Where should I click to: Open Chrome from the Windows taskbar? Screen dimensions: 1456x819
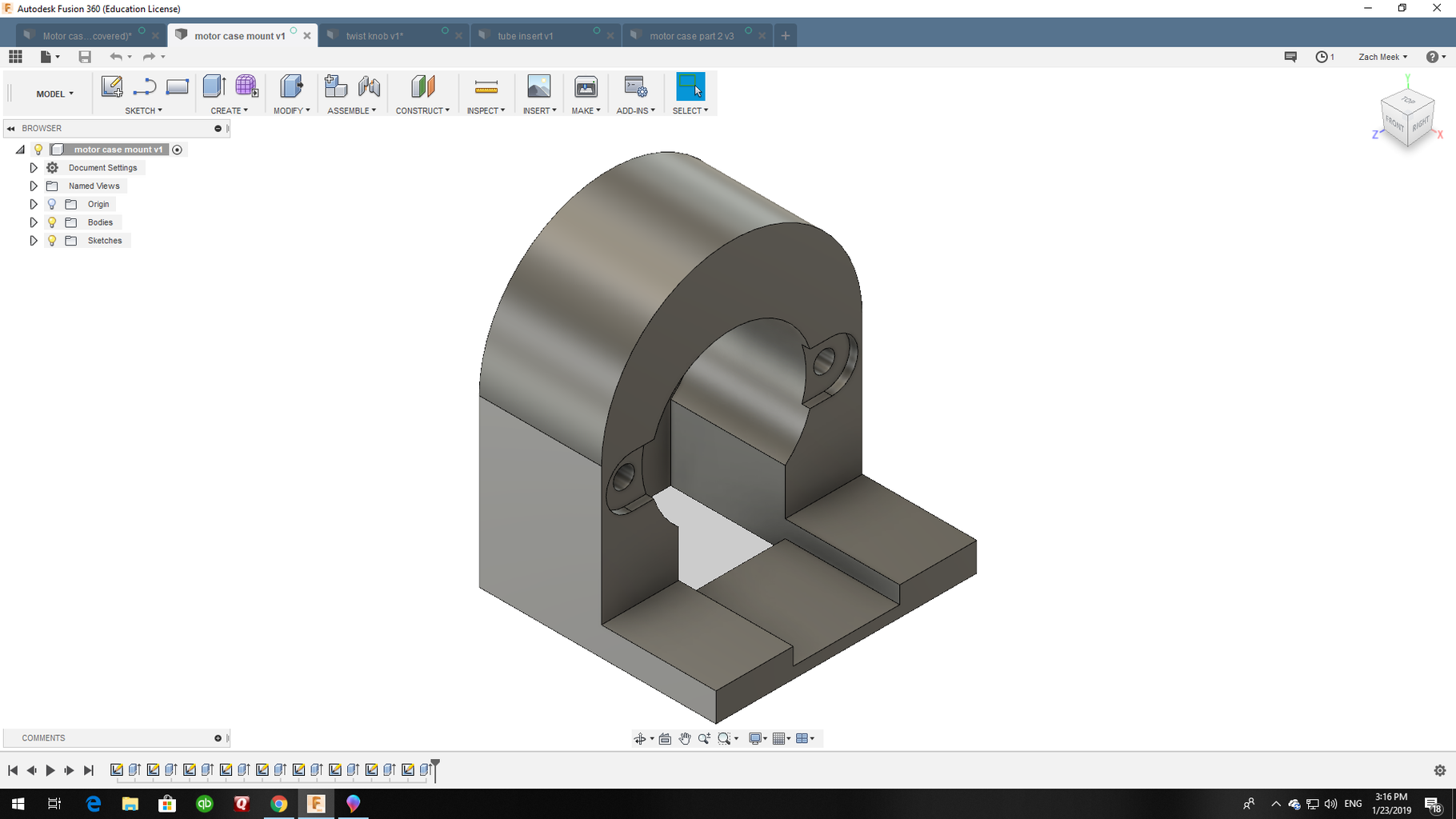278,804
